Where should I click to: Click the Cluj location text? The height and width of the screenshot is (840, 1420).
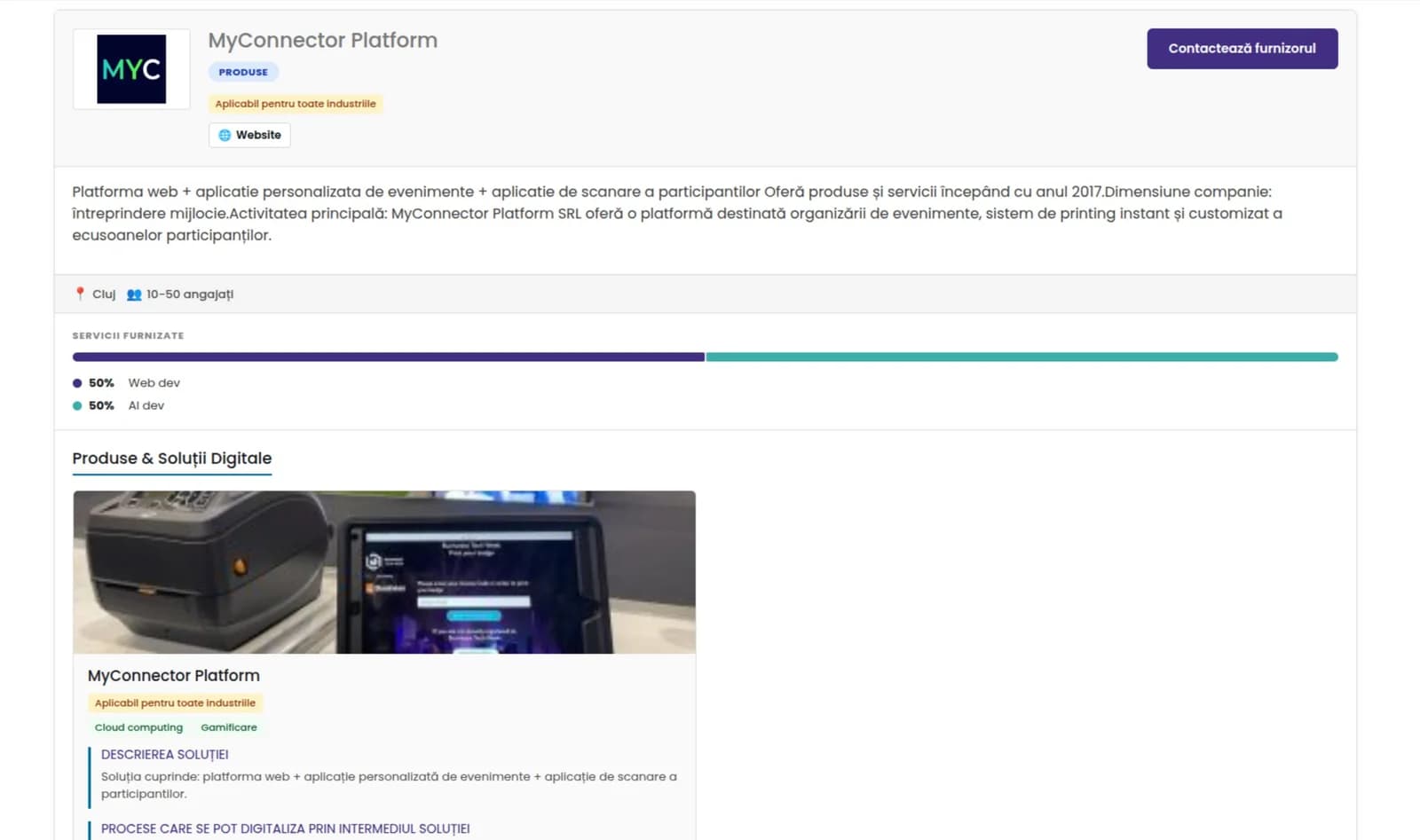pyautogui.click(x=104, y=294)
